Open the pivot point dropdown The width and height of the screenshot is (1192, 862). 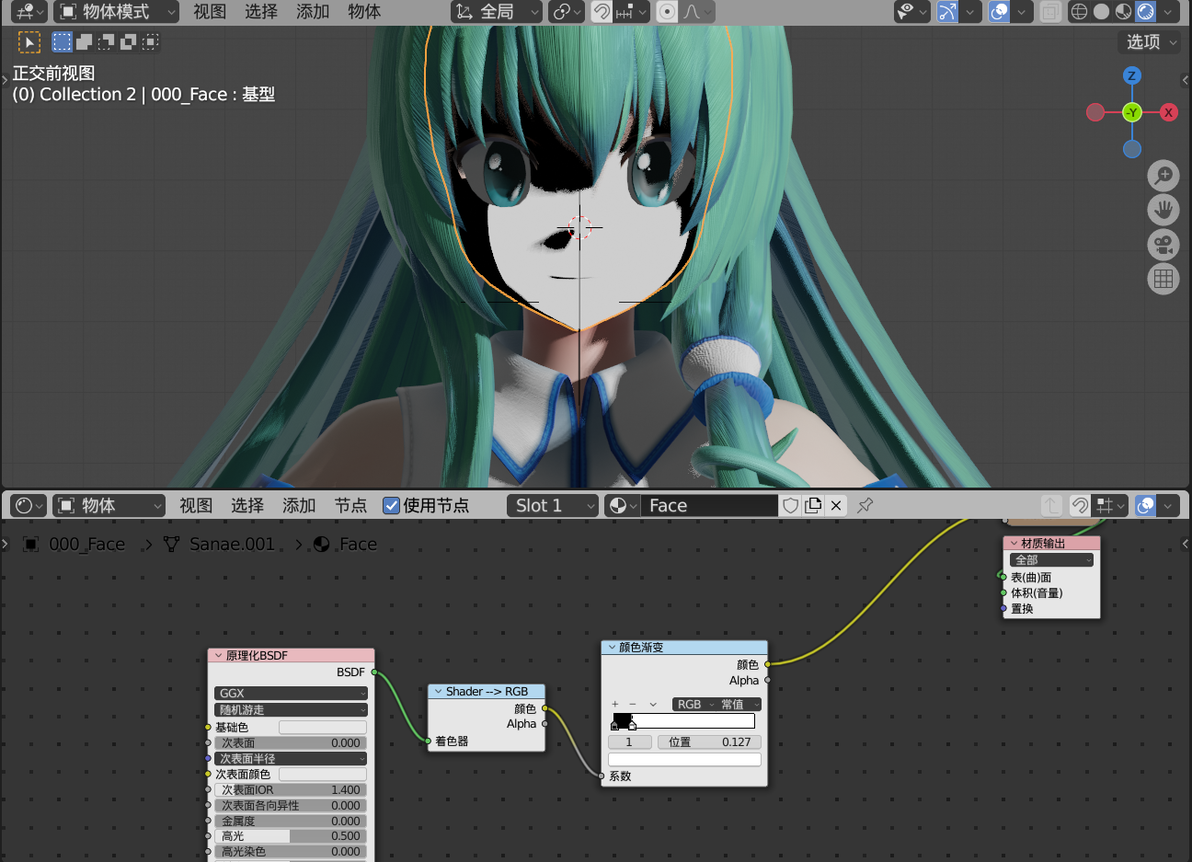[566, 11]
